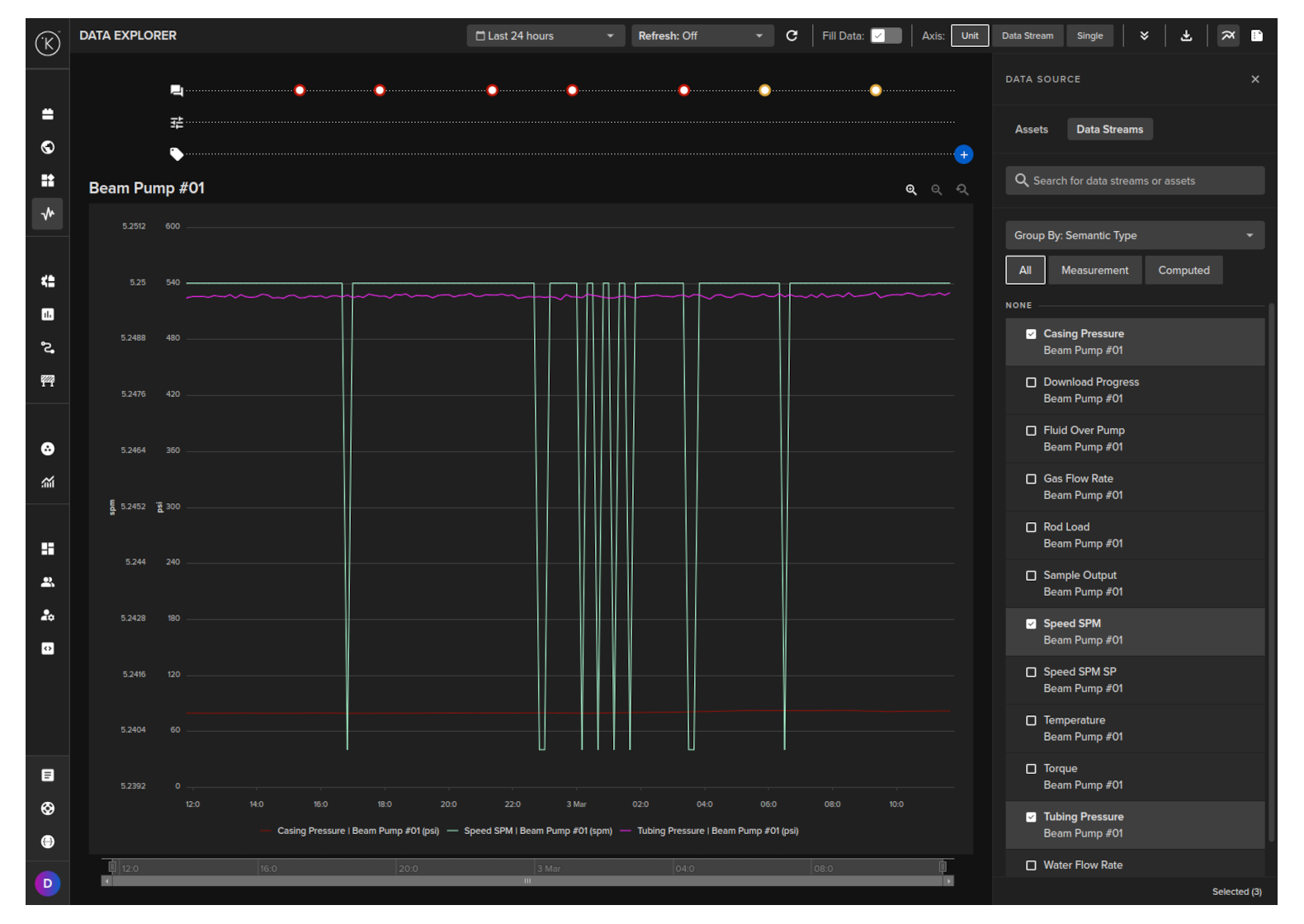This screenshot has width=1304, height=924.
Task: Click the refresh data icon in toolbar
Action: (791, 35)
